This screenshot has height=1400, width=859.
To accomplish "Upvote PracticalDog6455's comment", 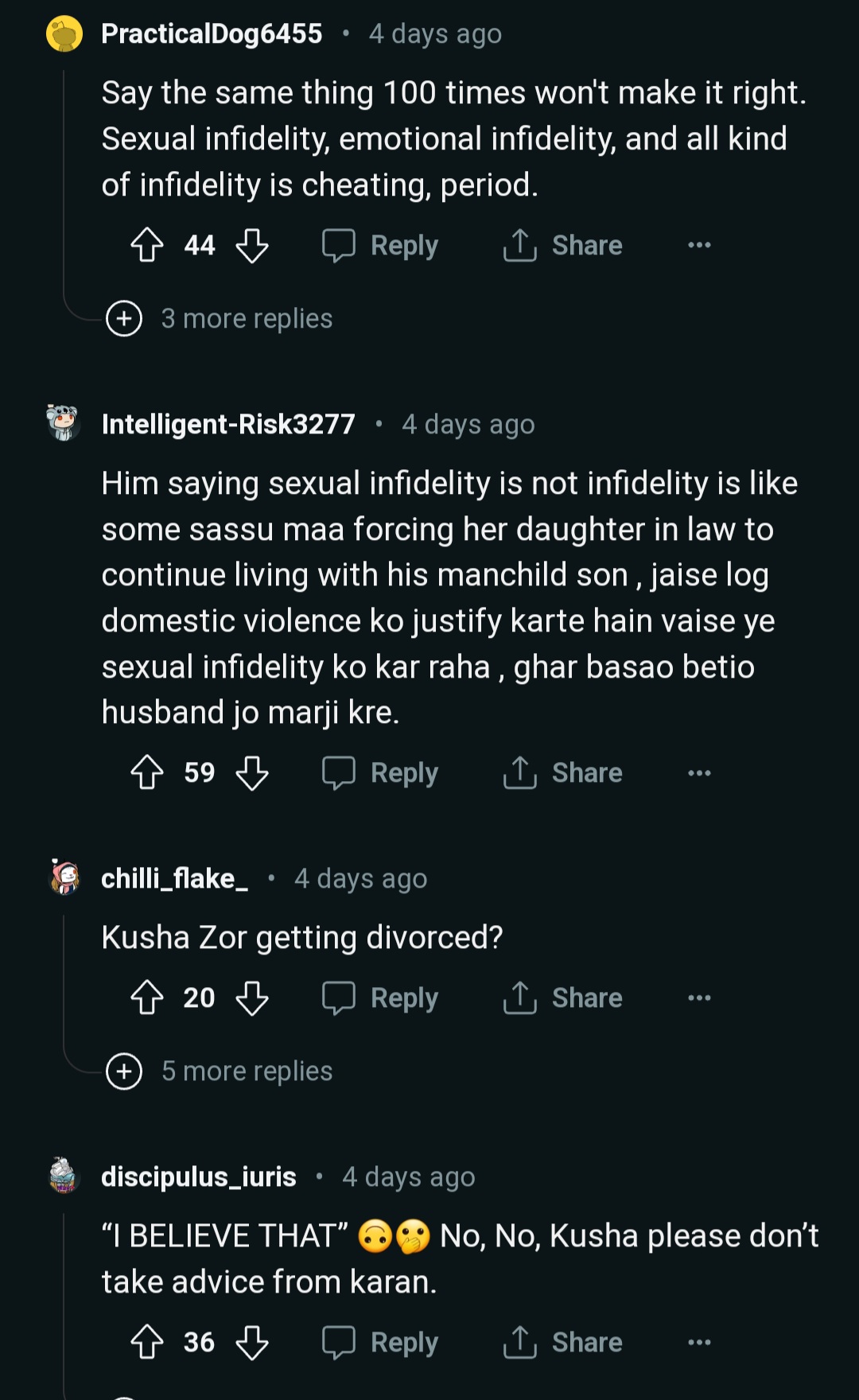I will coord(147,245).
